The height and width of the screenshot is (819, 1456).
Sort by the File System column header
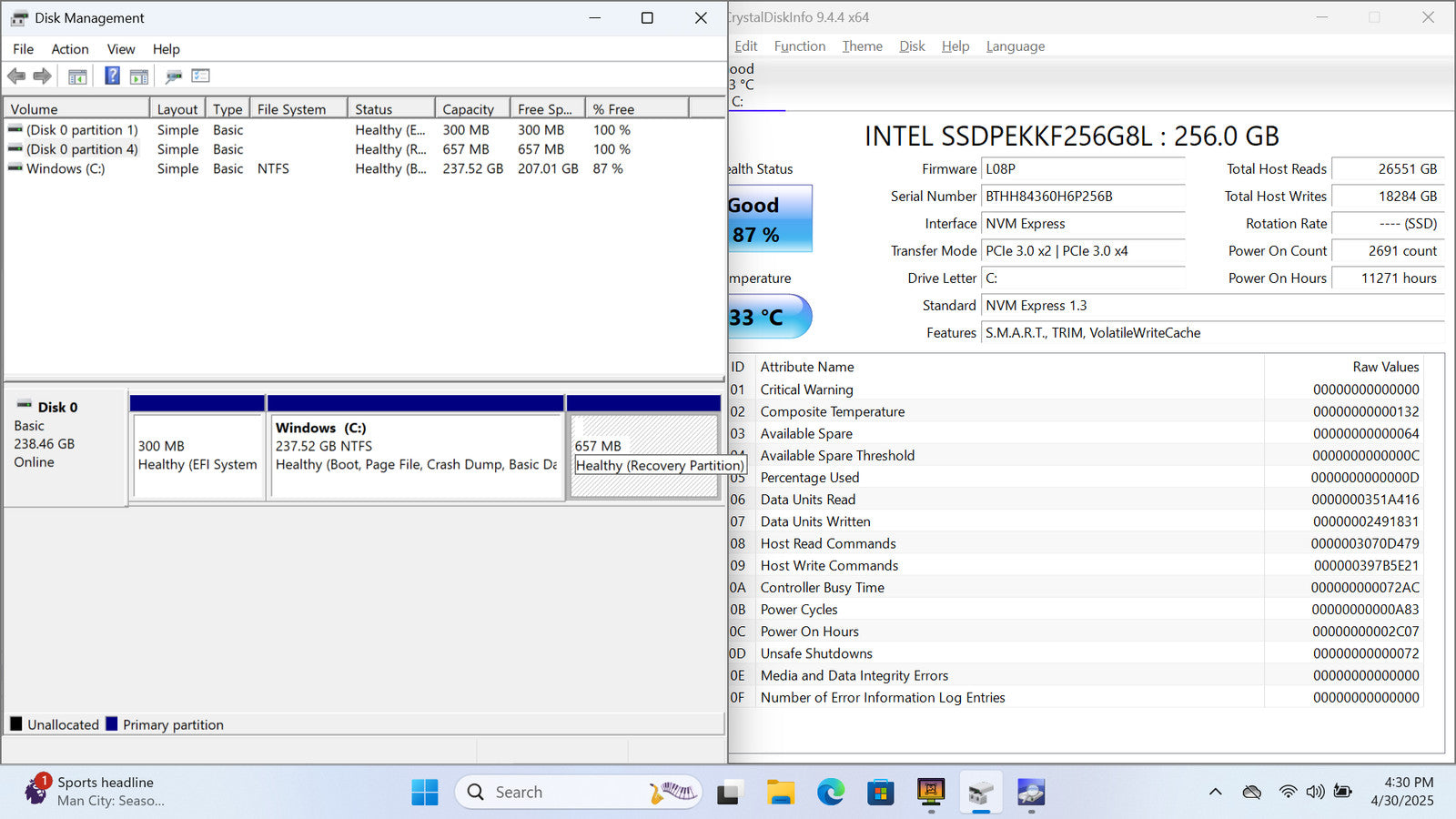(x=299, y=109)
